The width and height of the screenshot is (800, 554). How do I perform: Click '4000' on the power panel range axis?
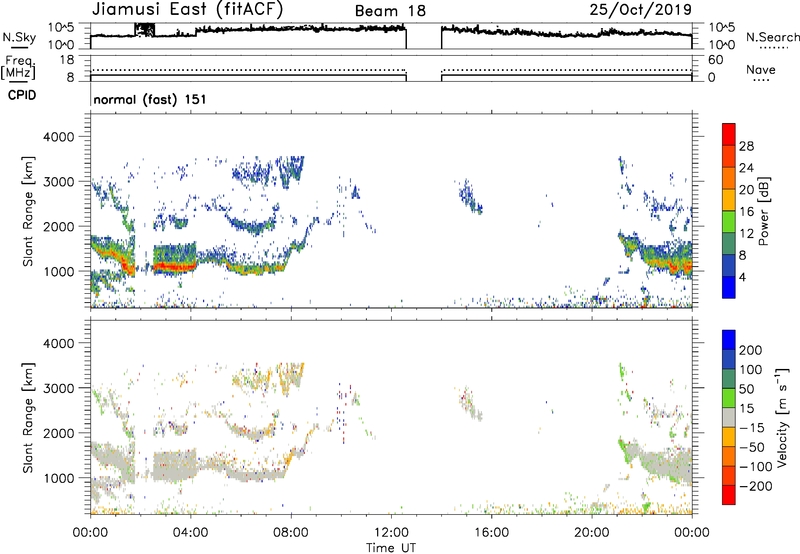click(x=59, y=137)
